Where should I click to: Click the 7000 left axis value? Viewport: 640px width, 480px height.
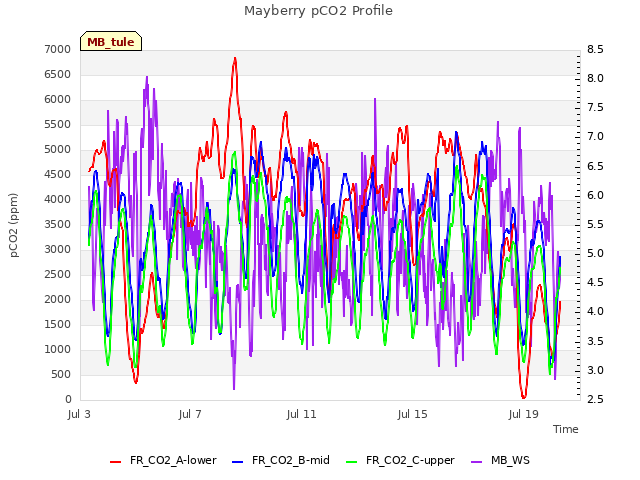point(58,49)
